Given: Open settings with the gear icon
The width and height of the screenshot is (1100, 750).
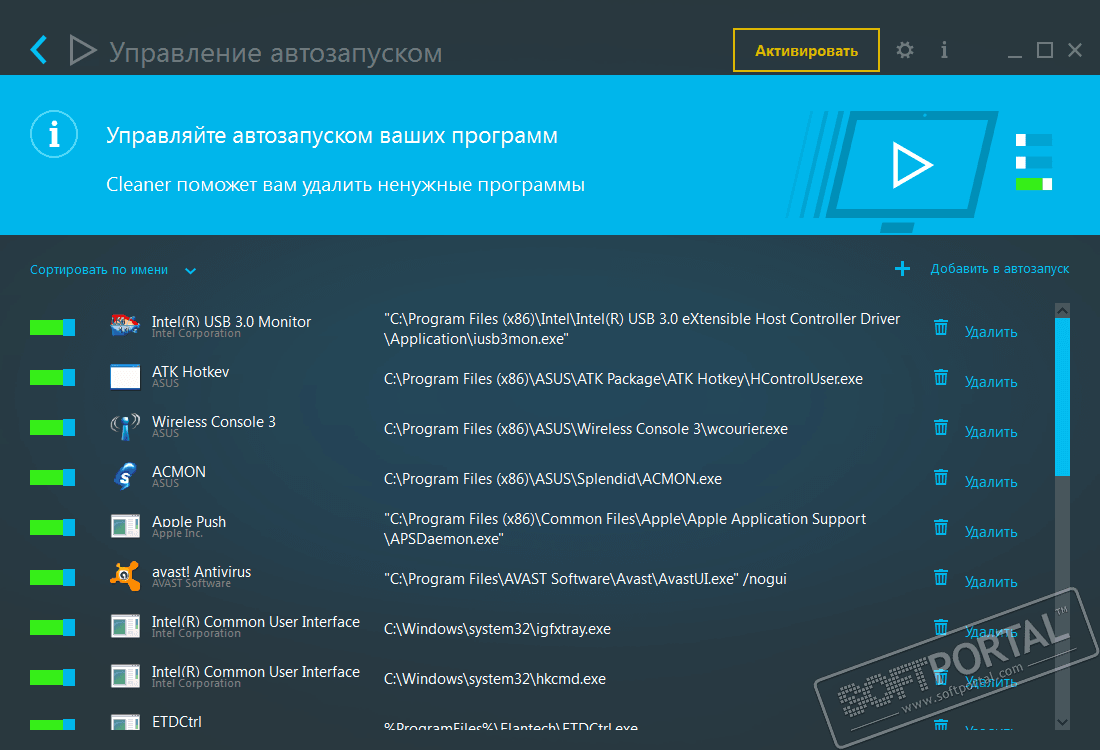Looking at the screenshot, I should (905, 50).
